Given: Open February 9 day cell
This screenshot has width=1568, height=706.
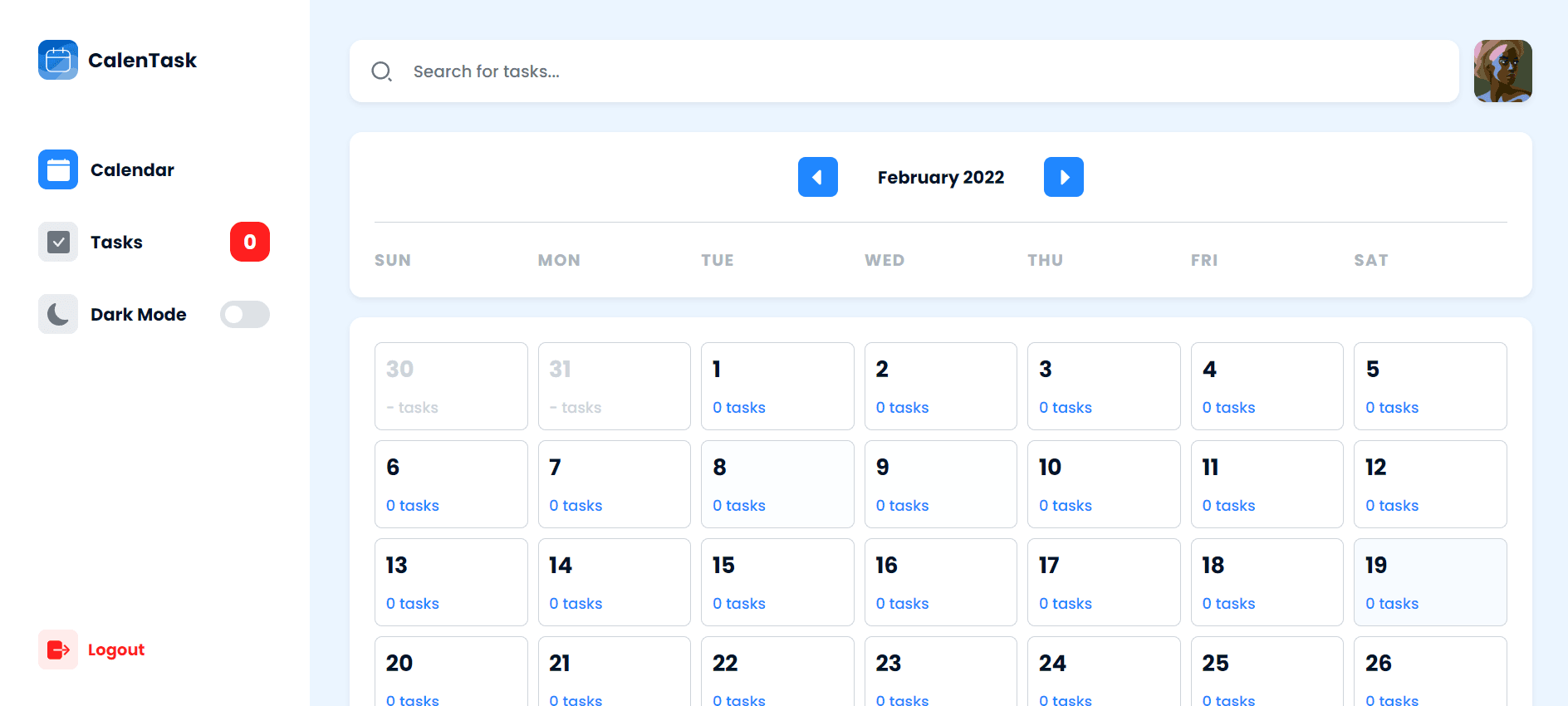Looking at the screenshot, I should 941,484.
